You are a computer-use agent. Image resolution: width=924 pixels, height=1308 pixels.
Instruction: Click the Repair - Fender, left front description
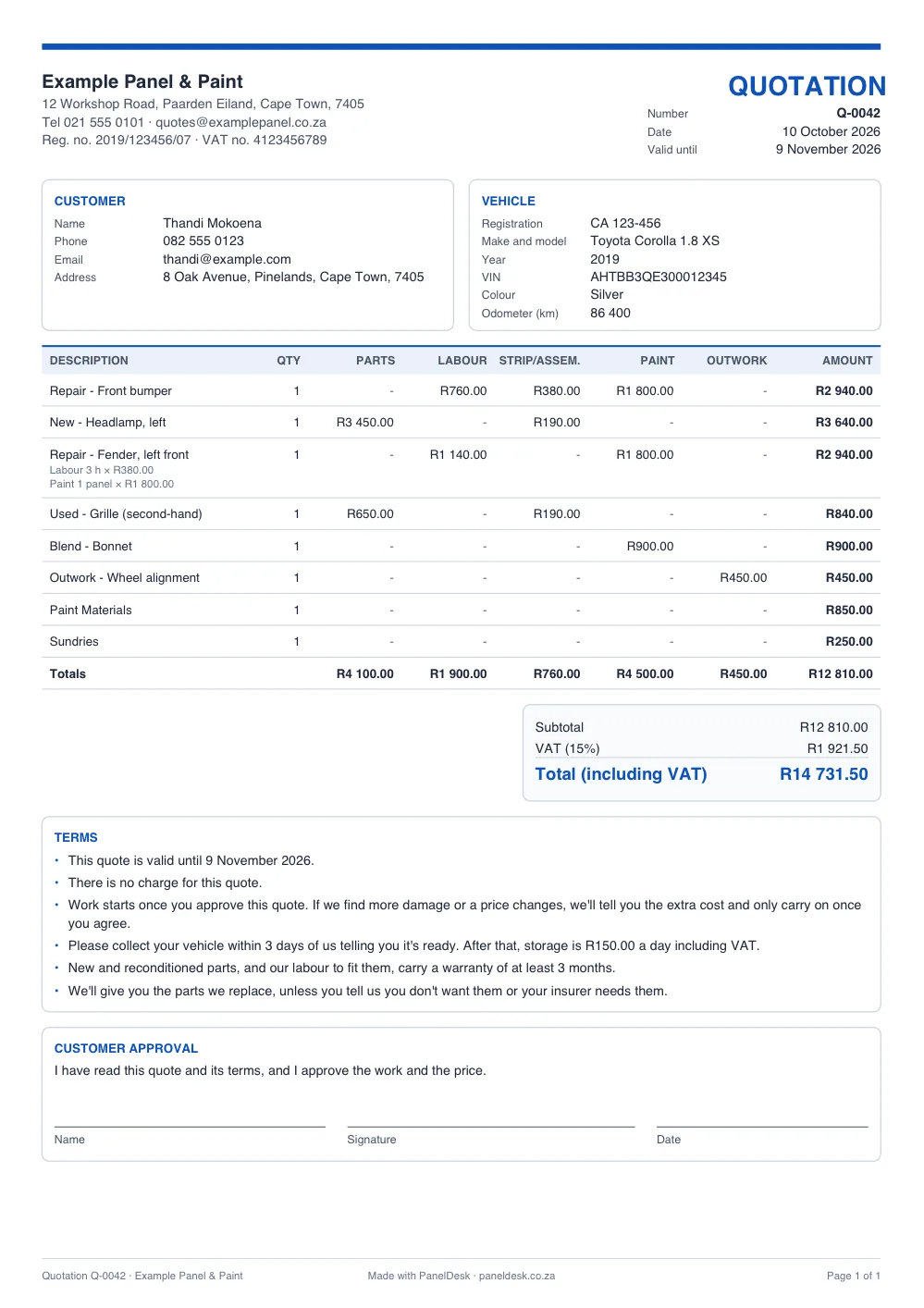pos(119,454)
